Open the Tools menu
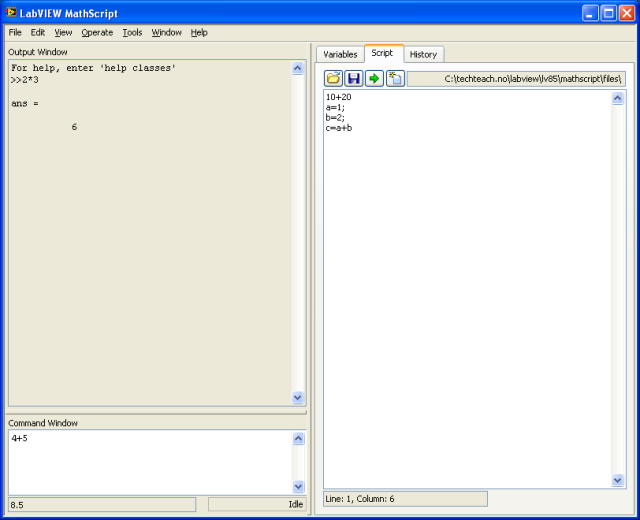This screenshot has height=520, width=640. (132, 33)
